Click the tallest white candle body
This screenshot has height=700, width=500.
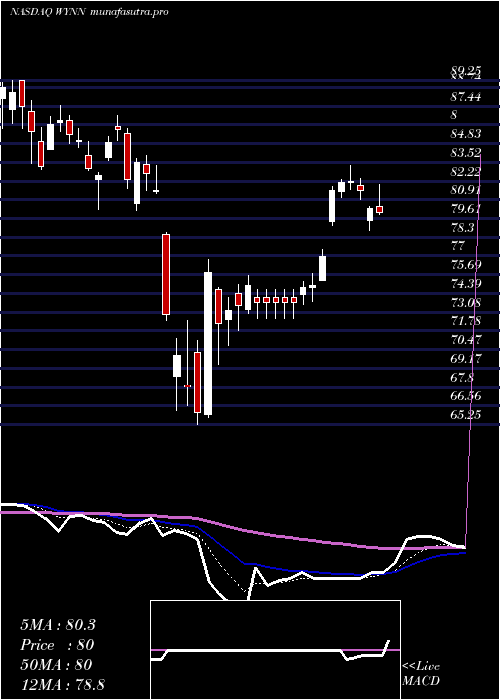tap(208, 344)
